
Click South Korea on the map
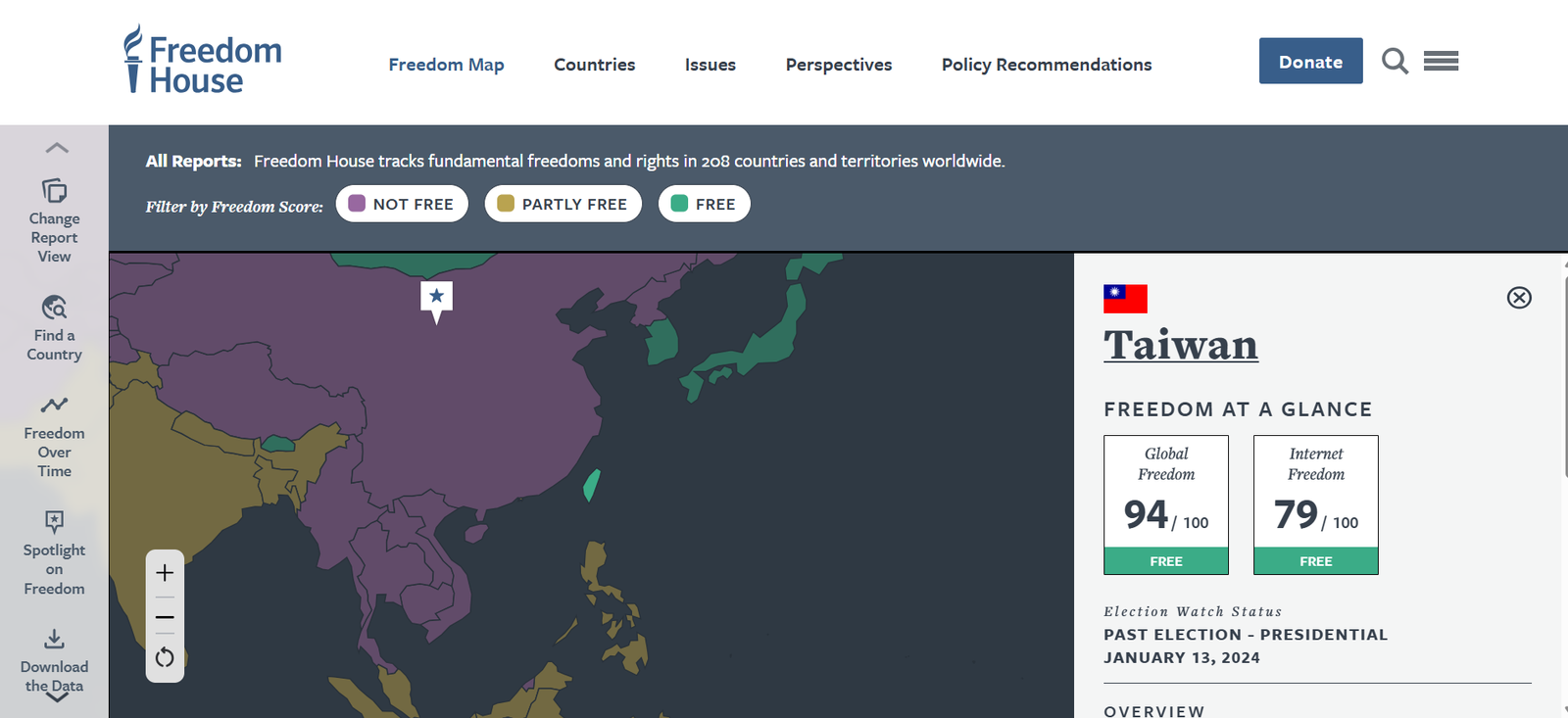coord(662,343)
